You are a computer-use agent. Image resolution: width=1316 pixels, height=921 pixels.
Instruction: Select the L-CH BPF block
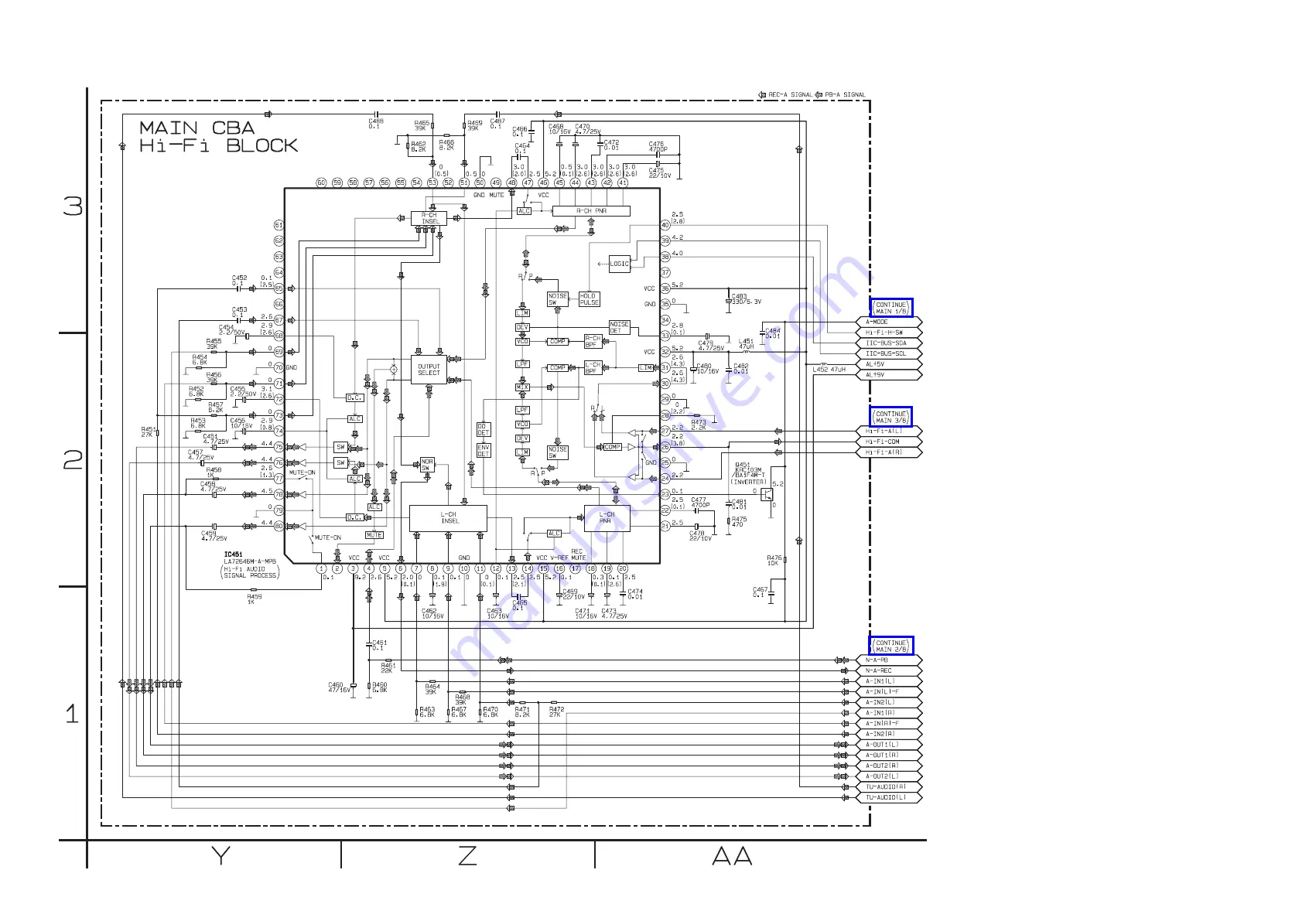(x=593, y=368)
